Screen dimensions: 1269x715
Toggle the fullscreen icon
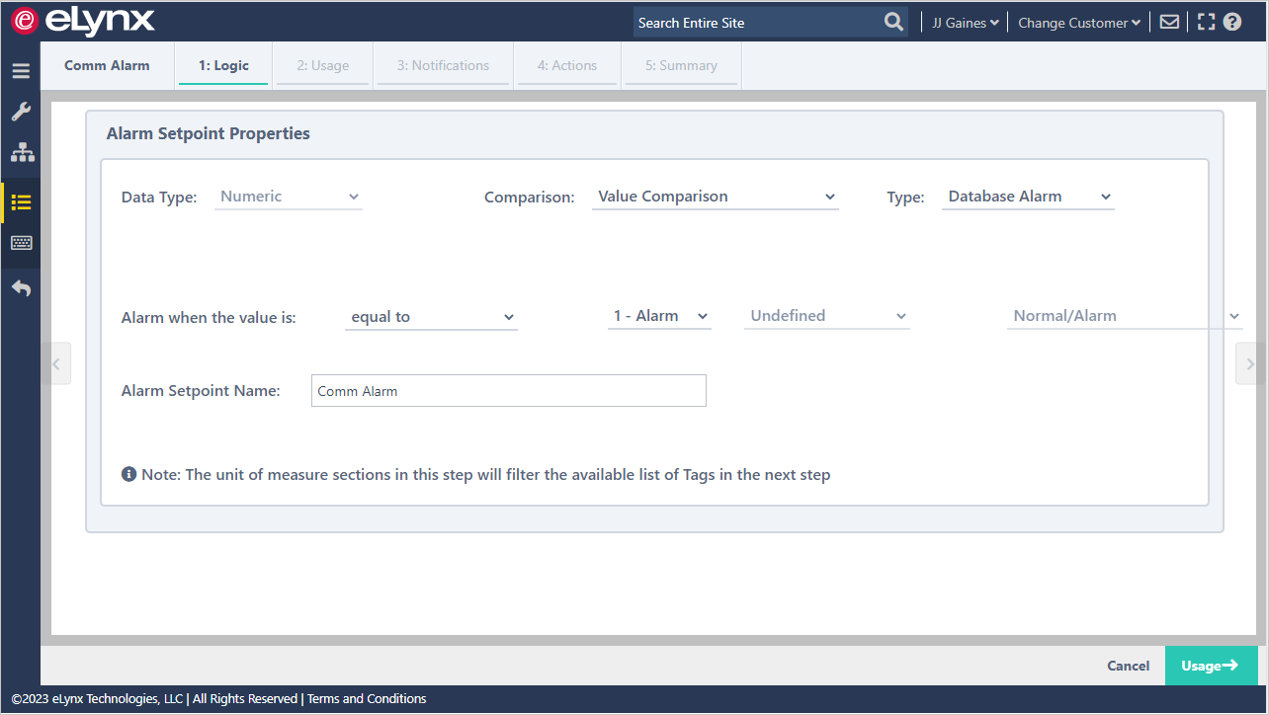tap(1206, 22)
